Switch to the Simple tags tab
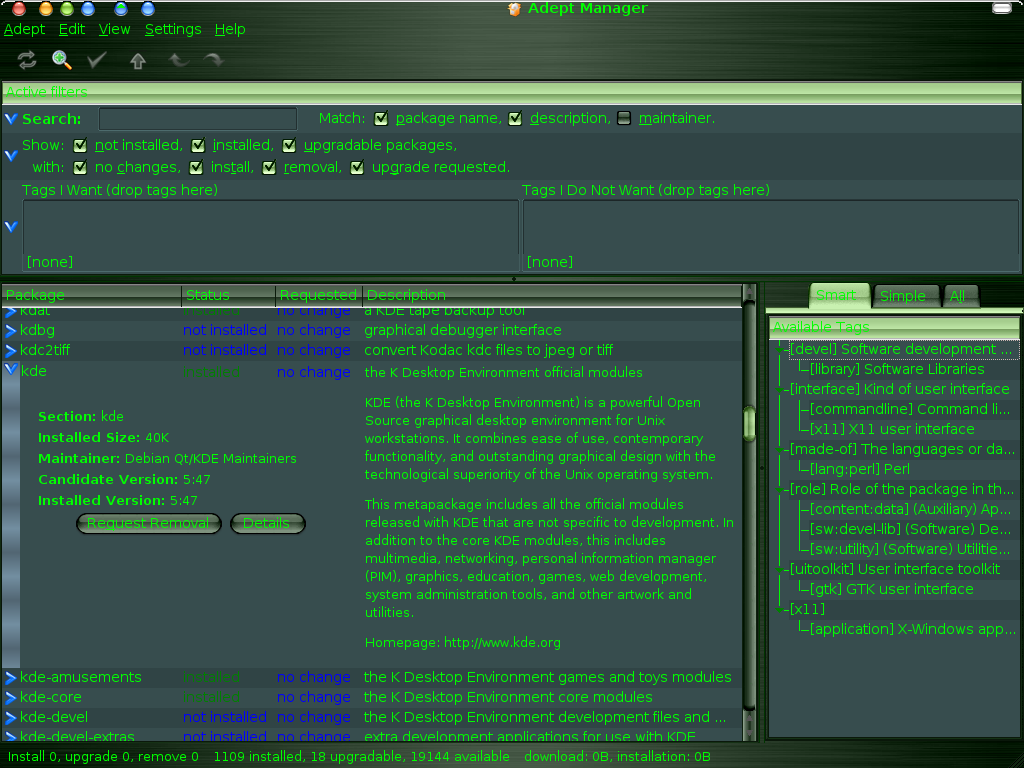 coord(903,296)
